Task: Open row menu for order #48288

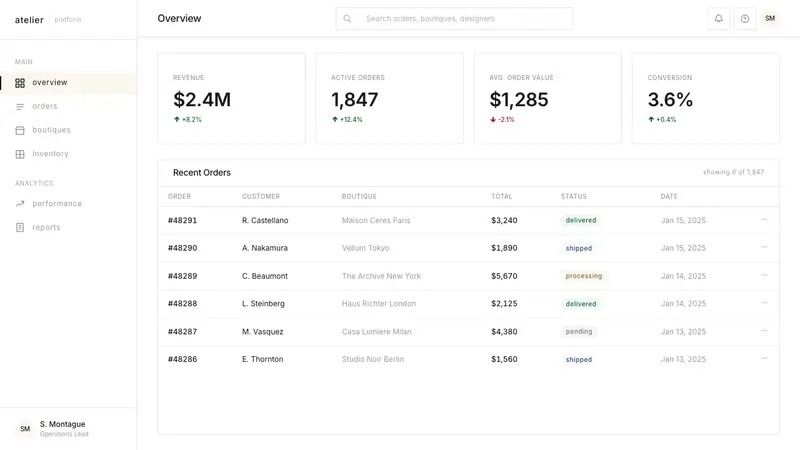Action: click(764, 303)
